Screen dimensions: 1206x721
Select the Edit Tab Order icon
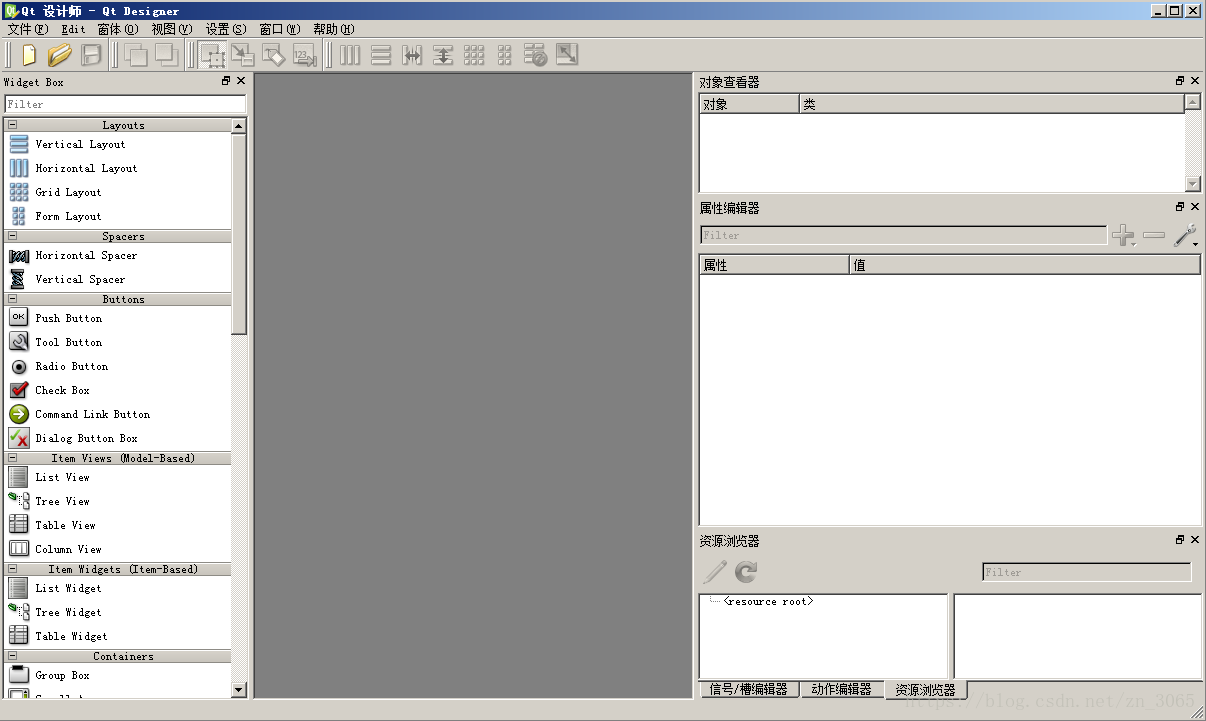(x=304, y=55)
